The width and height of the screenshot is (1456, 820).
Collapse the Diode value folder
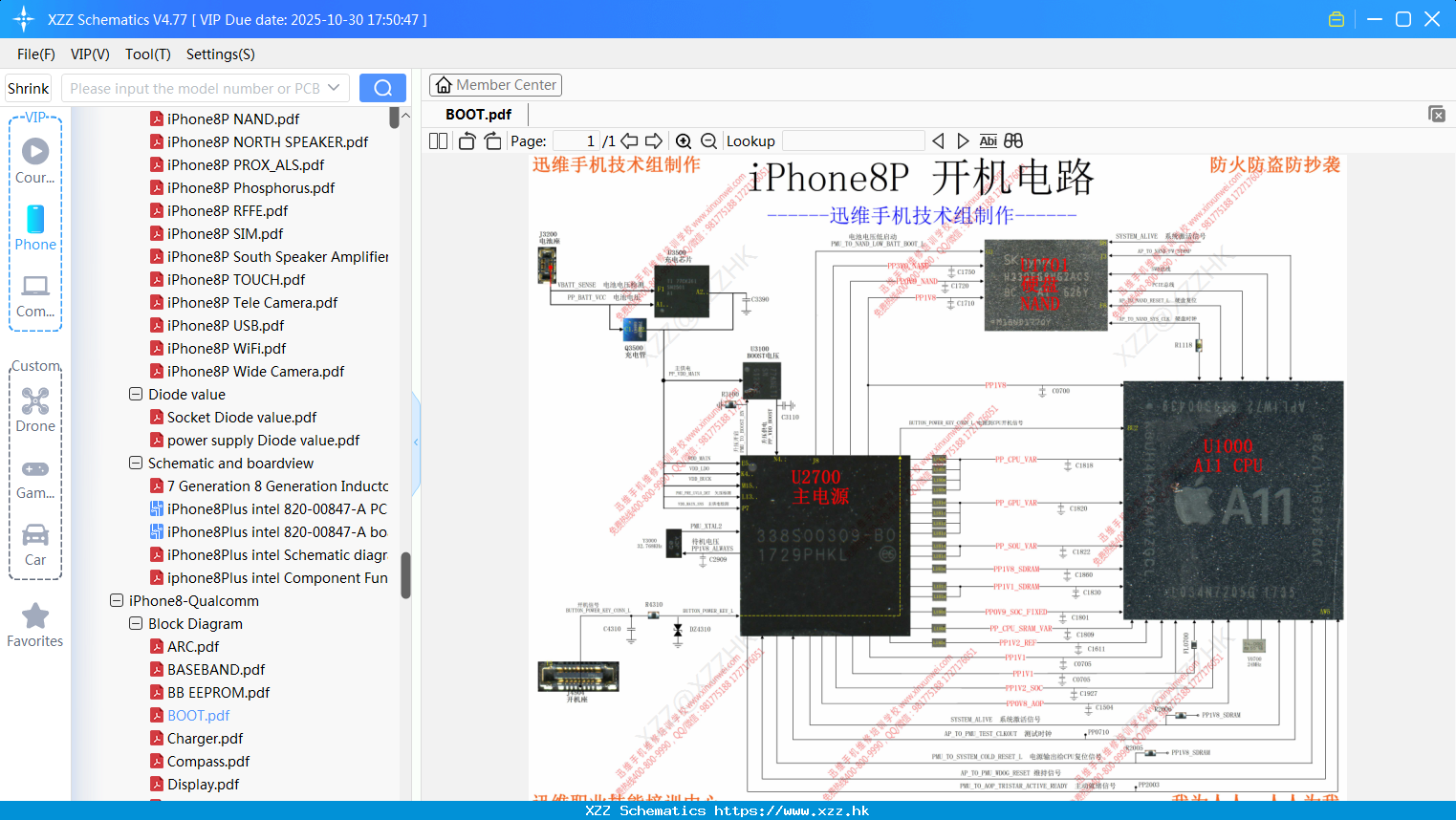136,394
